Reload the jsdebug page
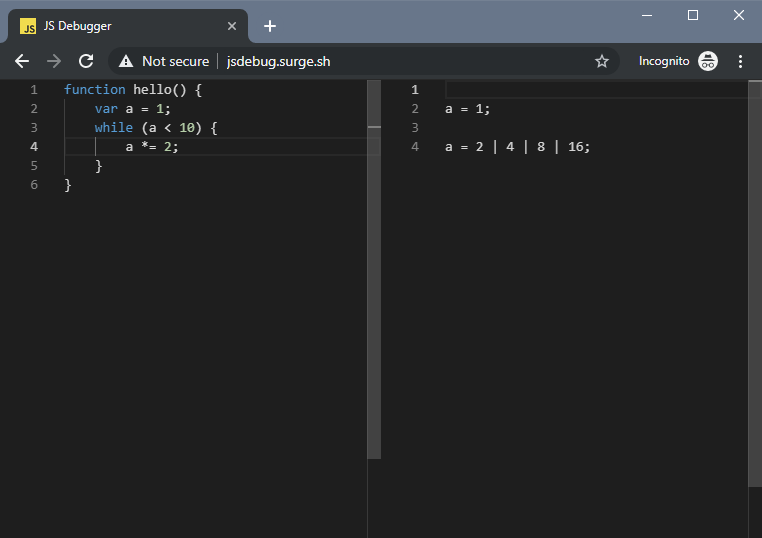The height and width of the screenshot is (538, 762). [86, 61]
